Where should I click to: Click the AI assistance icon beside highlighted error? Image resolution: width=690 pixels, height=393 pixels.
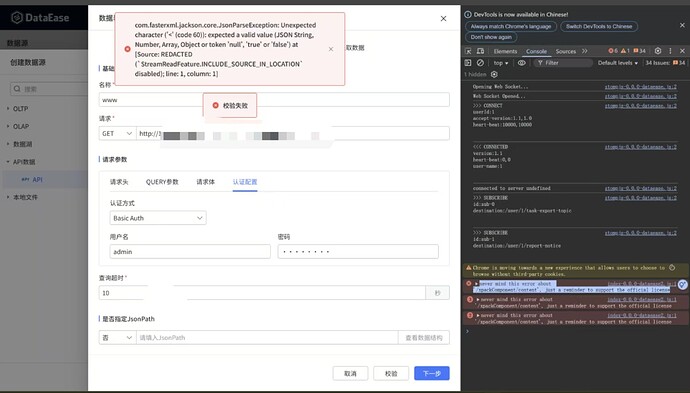coord(683,285)
